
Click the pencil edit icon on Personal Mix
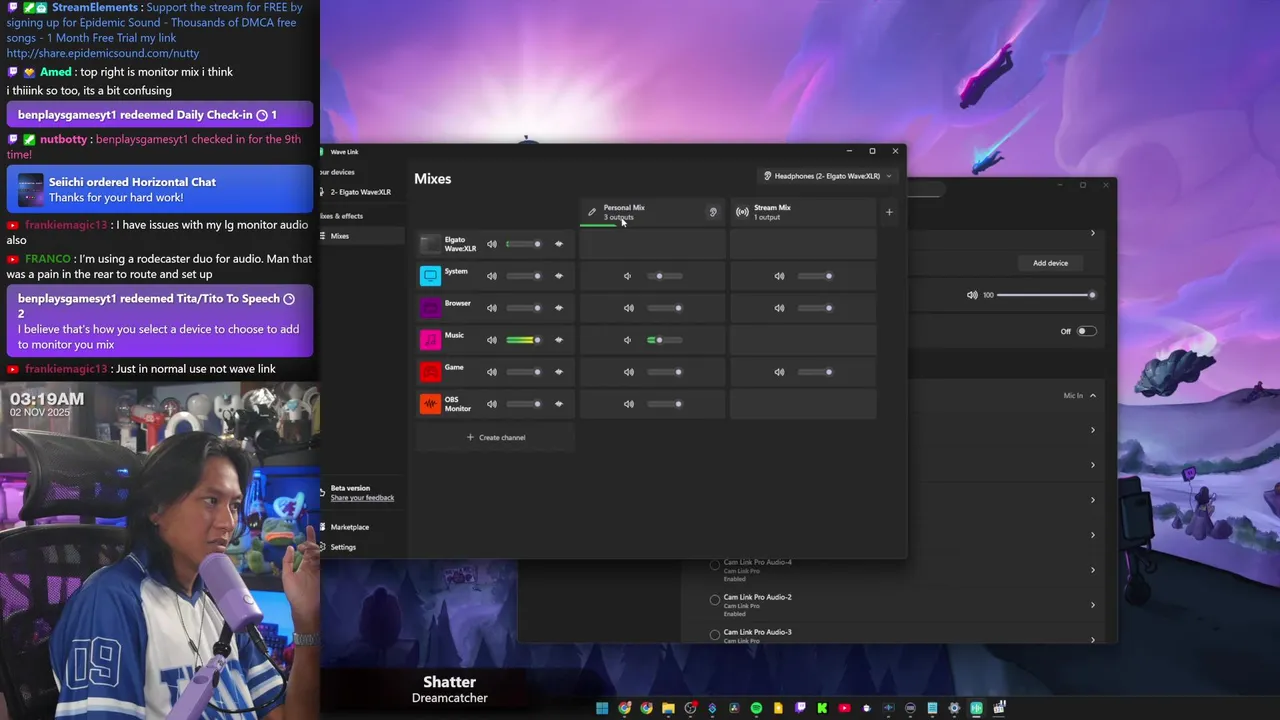[x=592, y=212]
